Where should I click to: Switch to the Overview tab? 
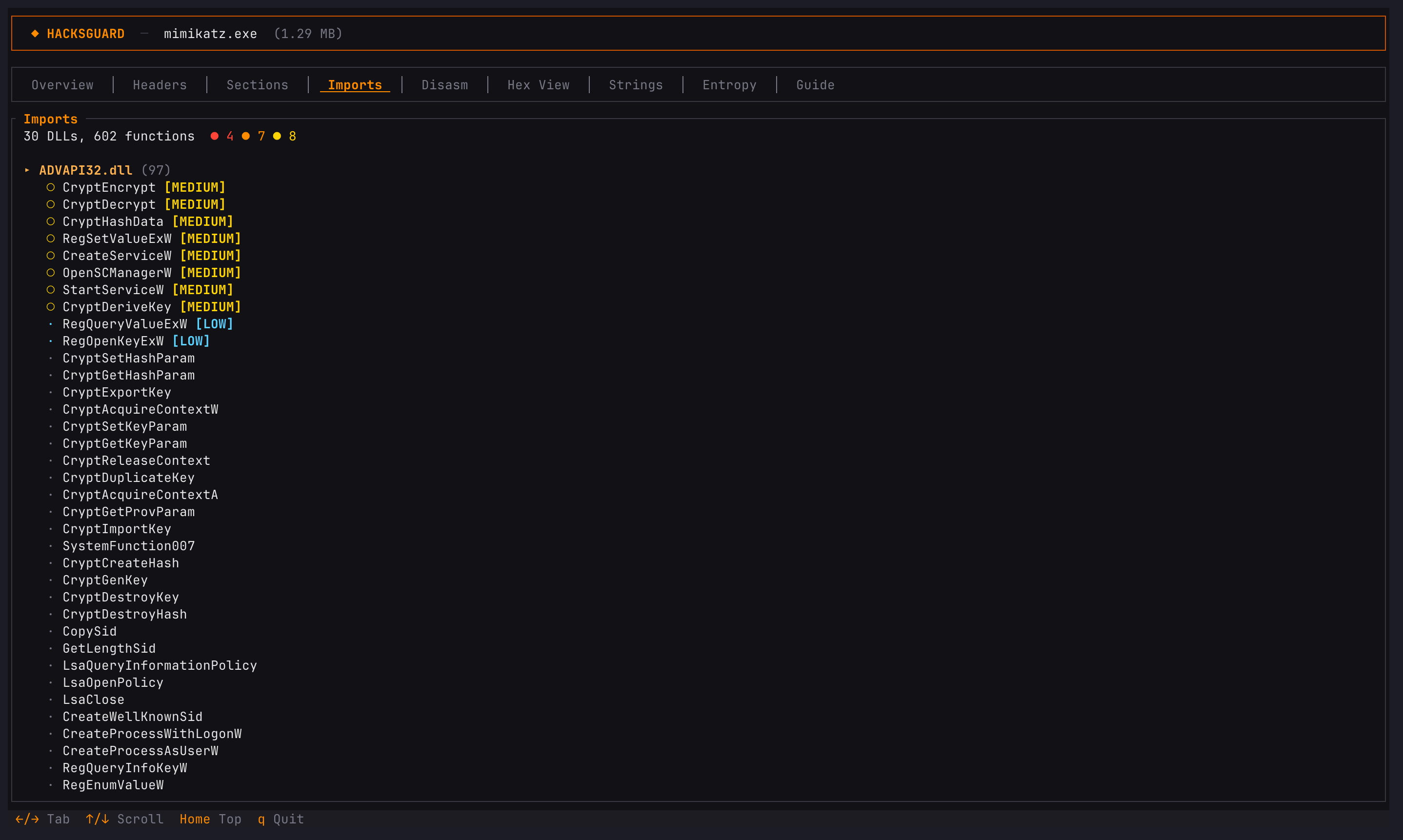62,85
